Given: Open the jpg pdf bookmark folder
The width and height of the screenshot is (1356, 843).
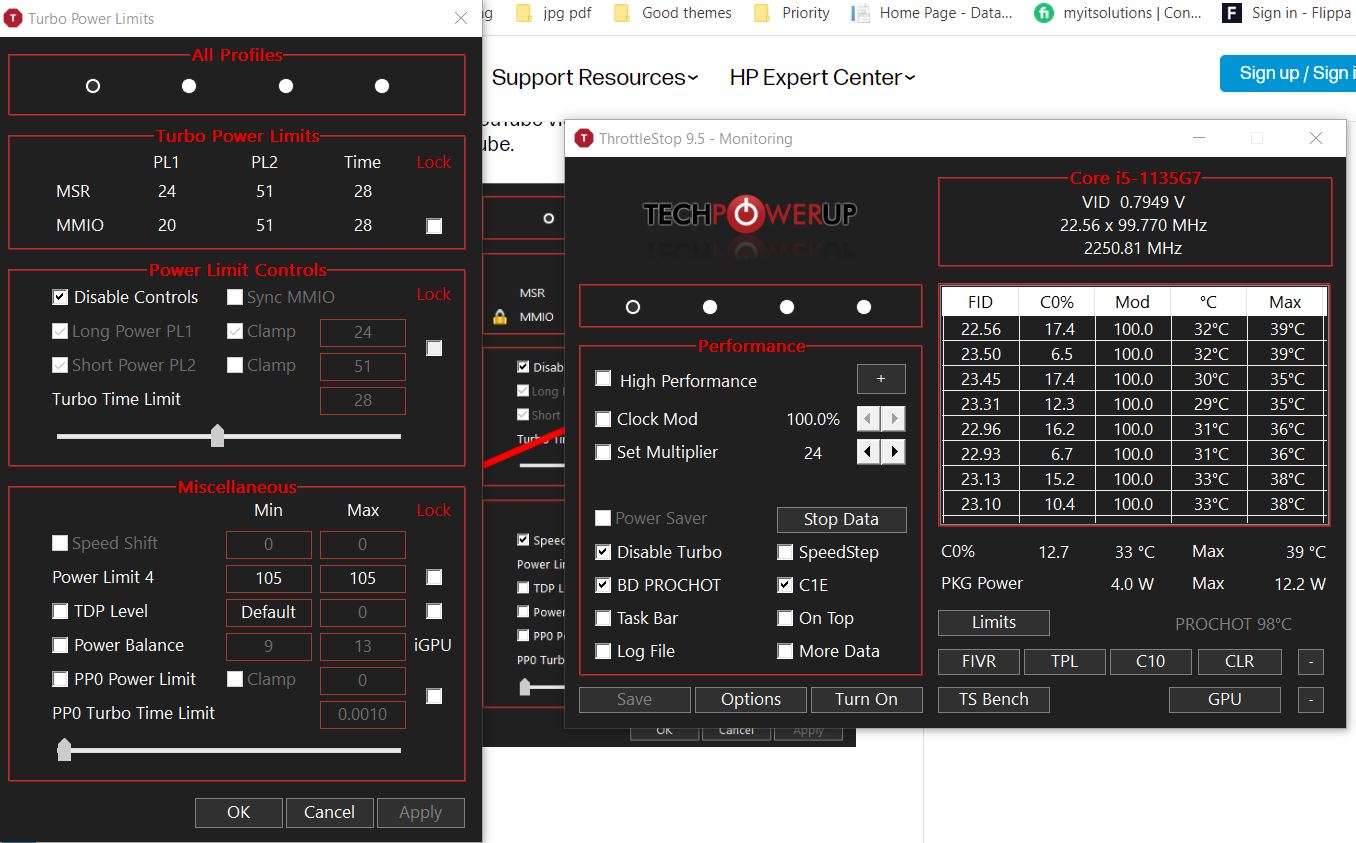Looking at the screenshot, I should point(556,13).
